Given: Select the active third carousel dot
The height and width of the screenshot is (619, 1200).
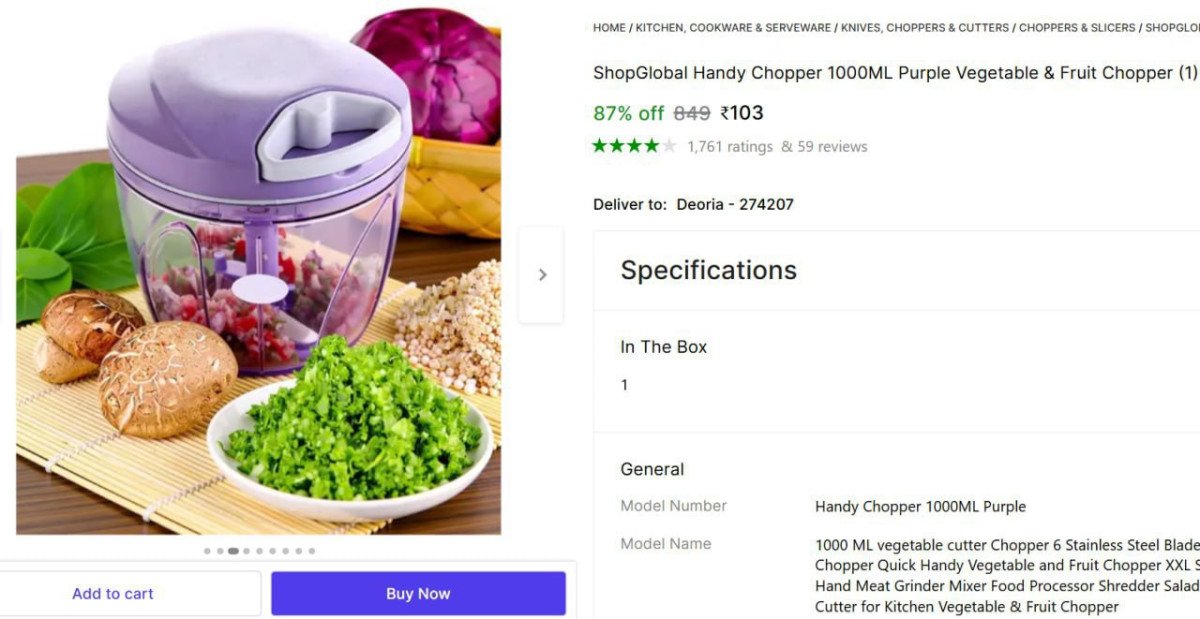Looking at the screenshot, I should (233, 551).
